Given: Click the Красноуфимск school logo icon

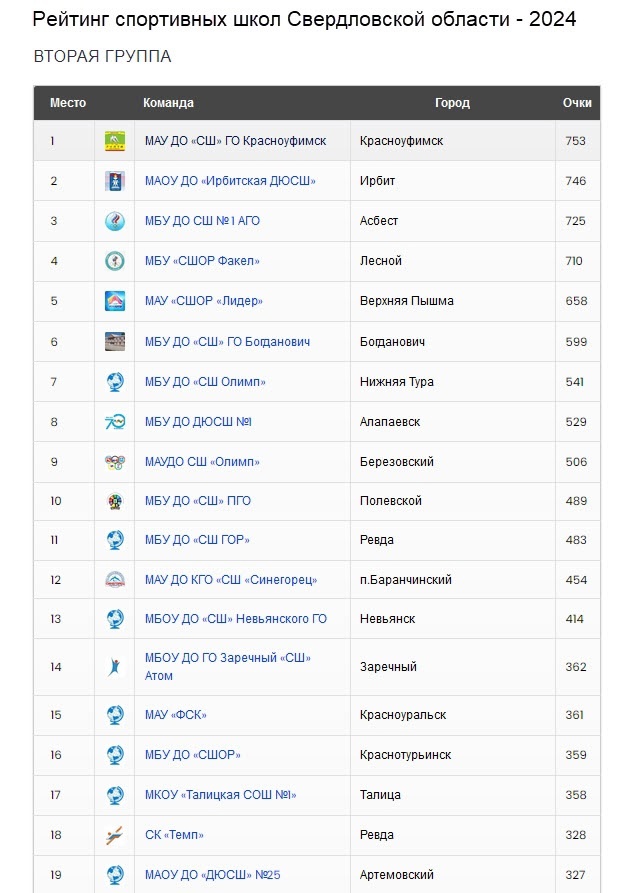Looking at the screenshot, I should 114,141.
